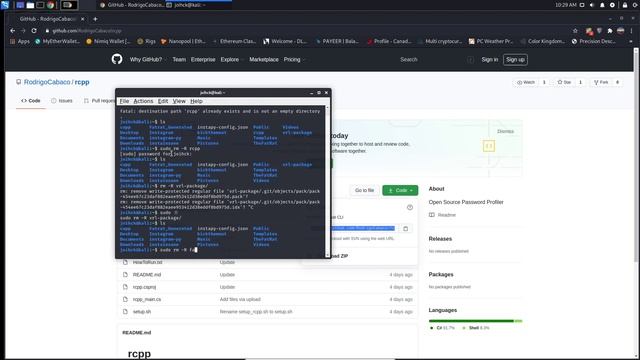Screen dimensions: 640x360
Task: Open the Team link in GitHub header
Action: 179,59
